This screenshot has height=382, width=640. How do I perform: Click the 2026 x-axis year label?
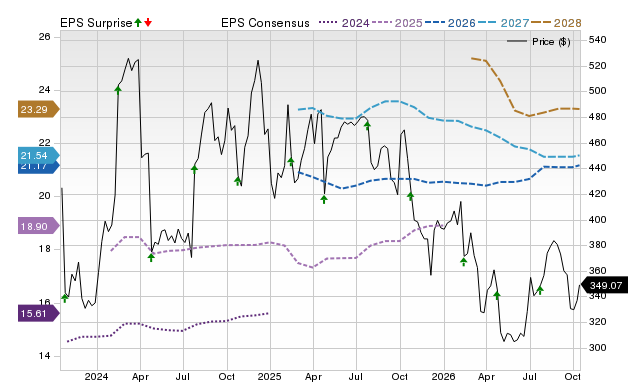tap(443, 376)
